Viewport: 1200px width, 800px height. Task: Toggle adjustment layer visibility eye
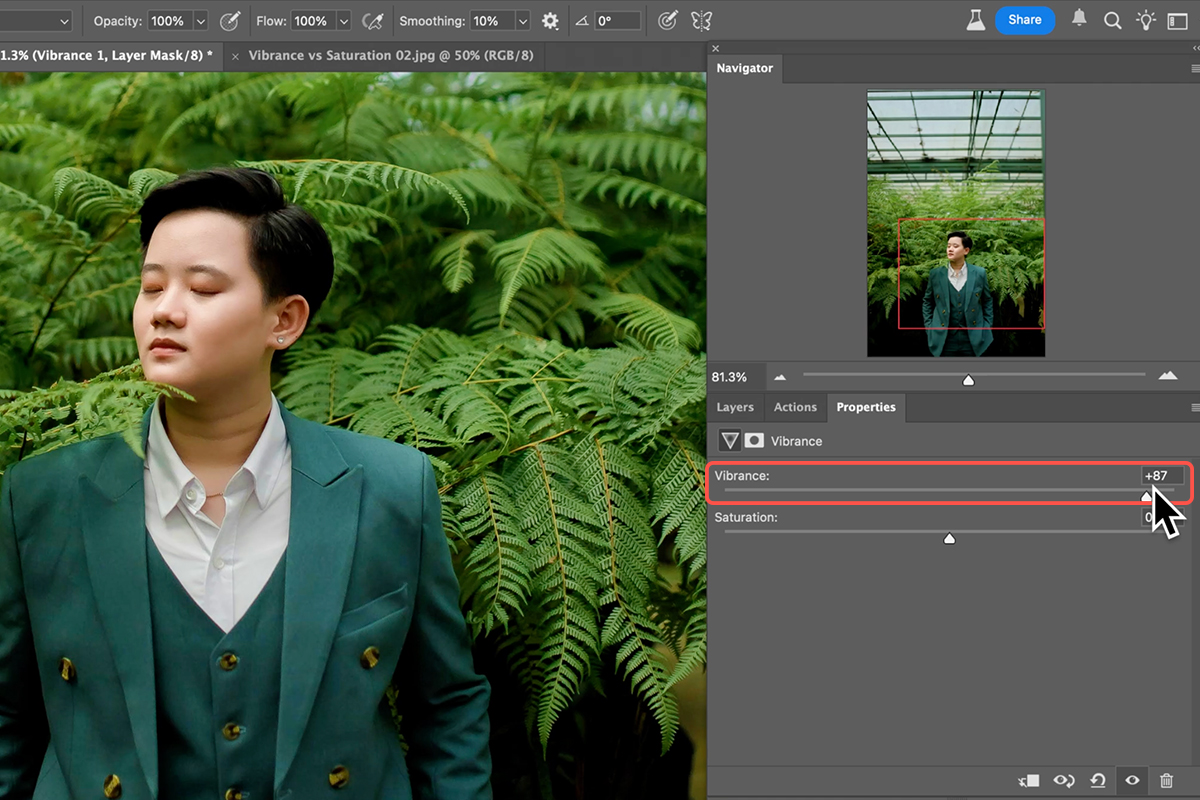(x=1132, y=780)
